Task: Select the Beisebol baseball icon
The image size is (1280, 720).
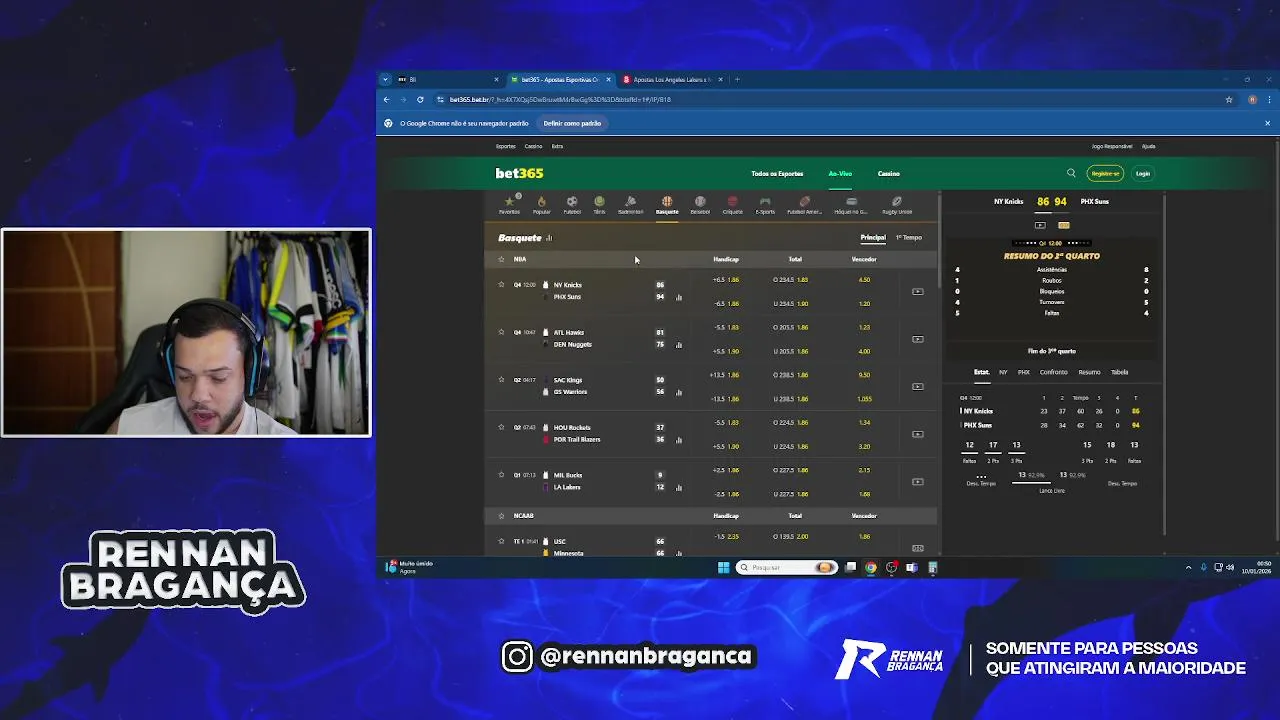Action: click(700, 204)
